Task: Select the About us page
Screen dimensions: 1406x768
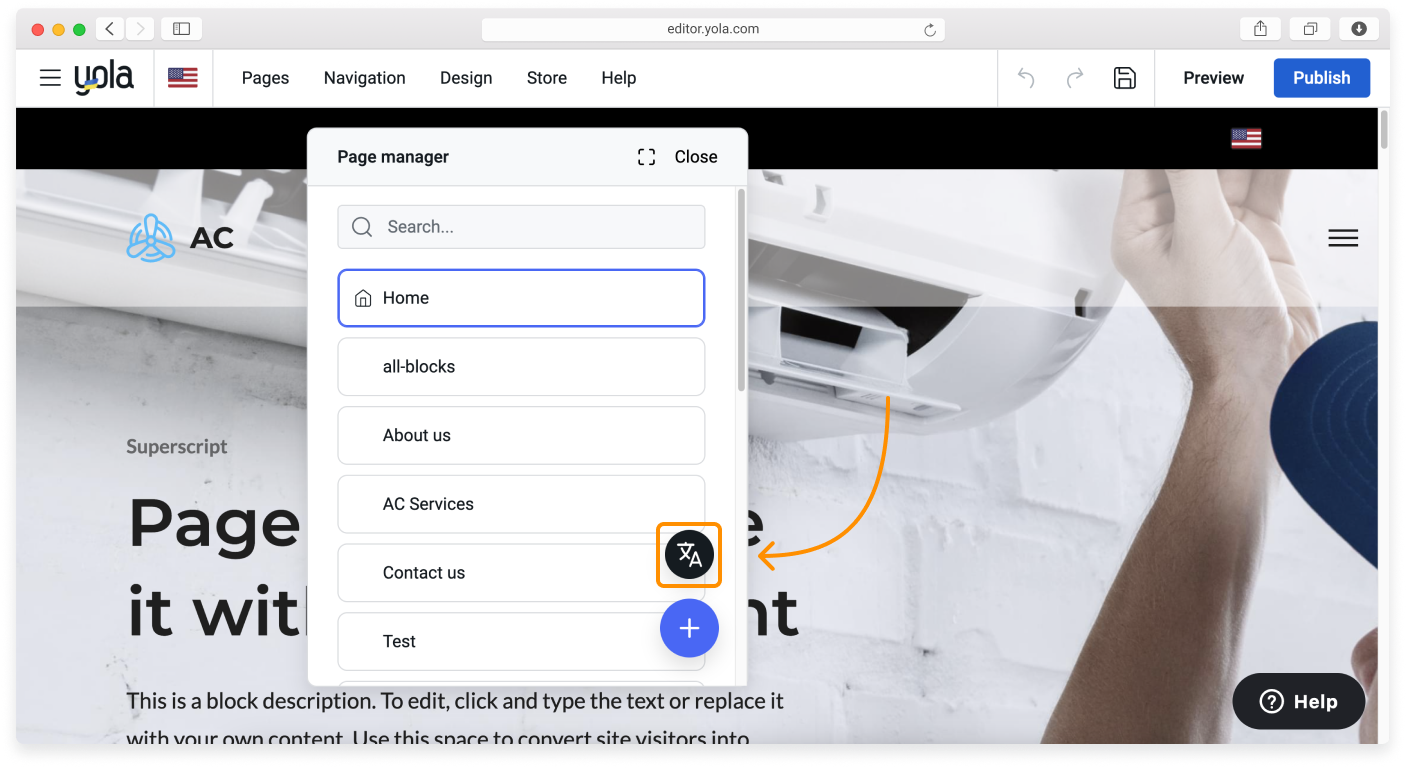Action: click(x=521, y=435)
